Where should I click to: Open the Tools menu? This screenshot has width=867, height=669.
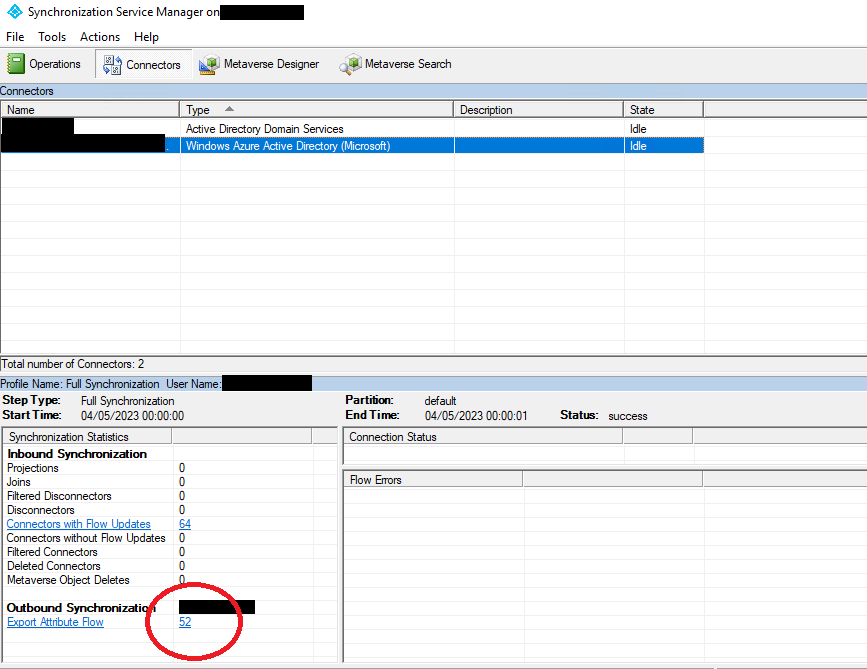(x=52, y=37)
